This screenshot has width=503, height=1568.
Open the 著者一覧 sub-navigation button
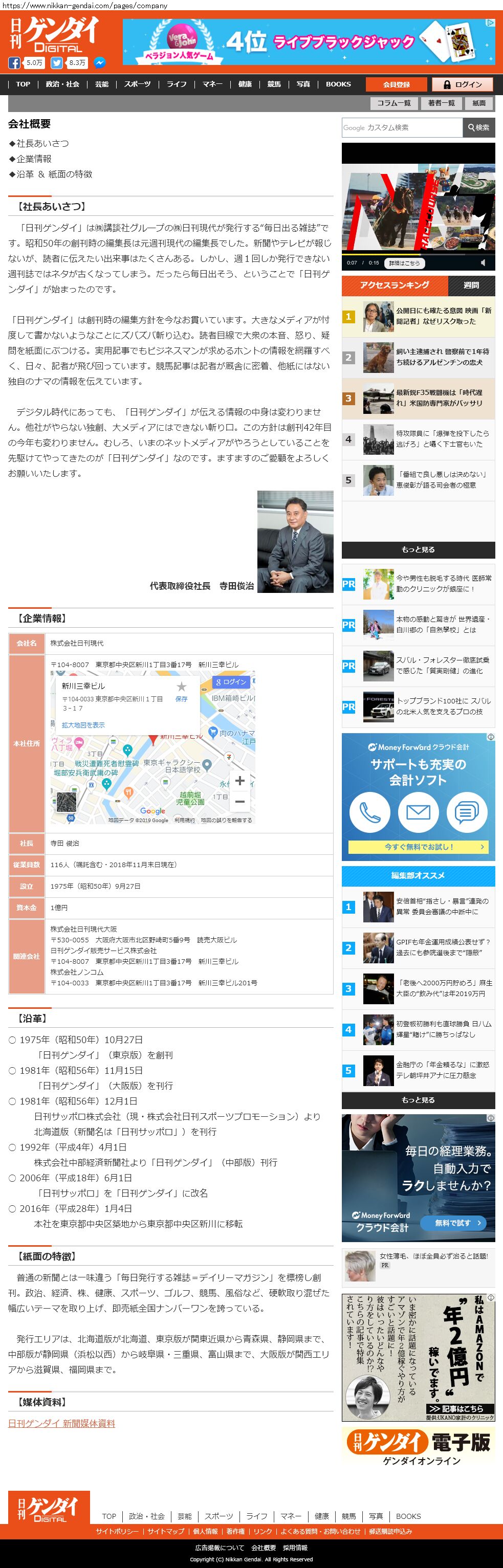[x=441, y=103]
